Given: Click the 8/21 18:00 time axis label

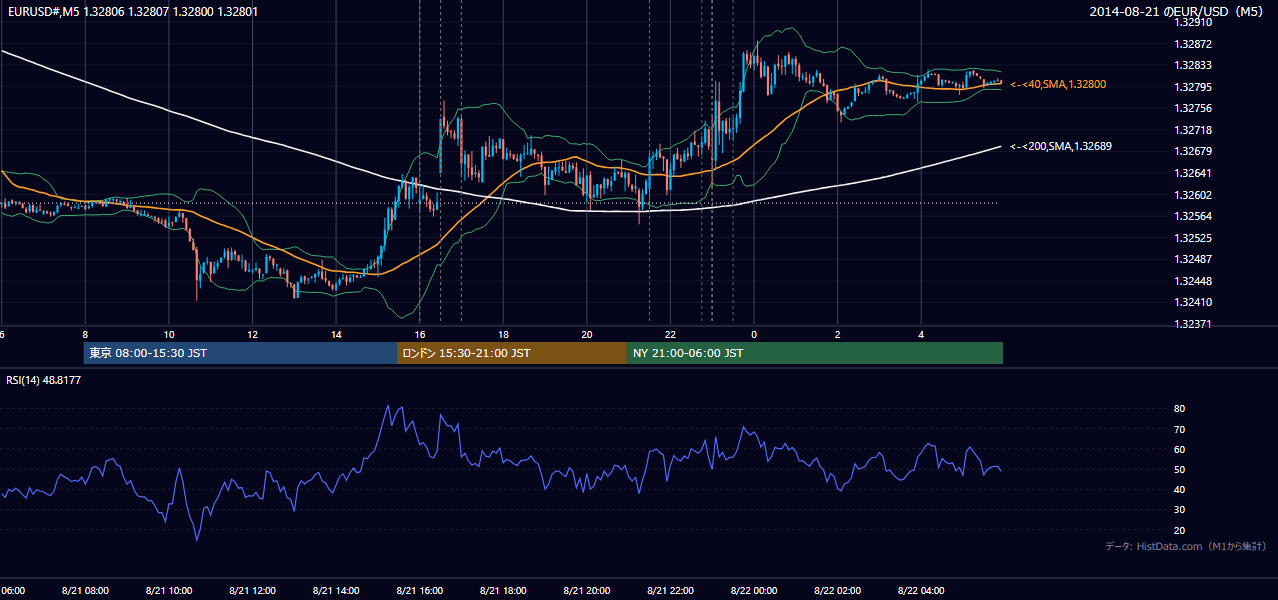Looking at the screenshot, I should coord(503,590).
